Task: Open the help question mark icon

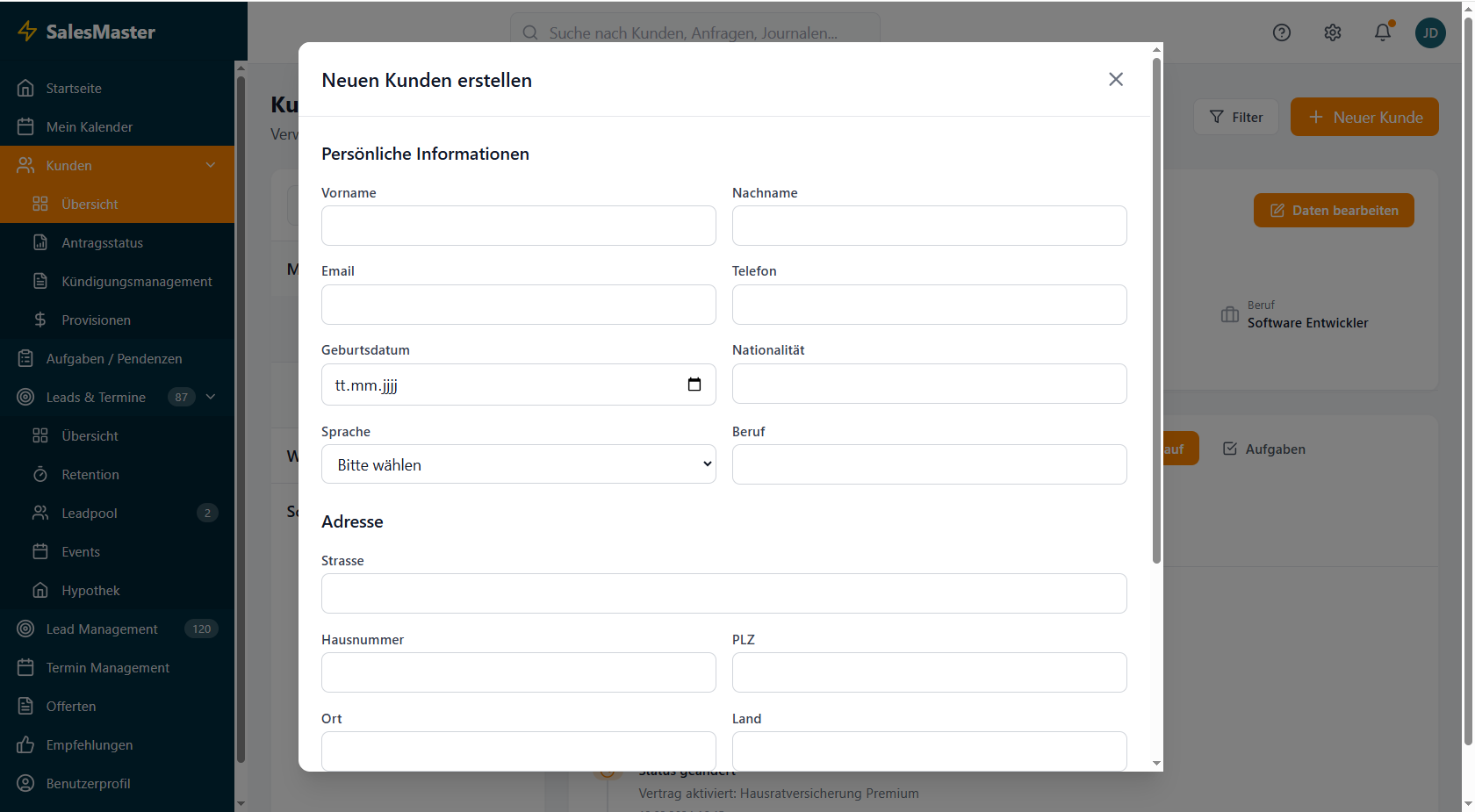Action: [1281, 32]
